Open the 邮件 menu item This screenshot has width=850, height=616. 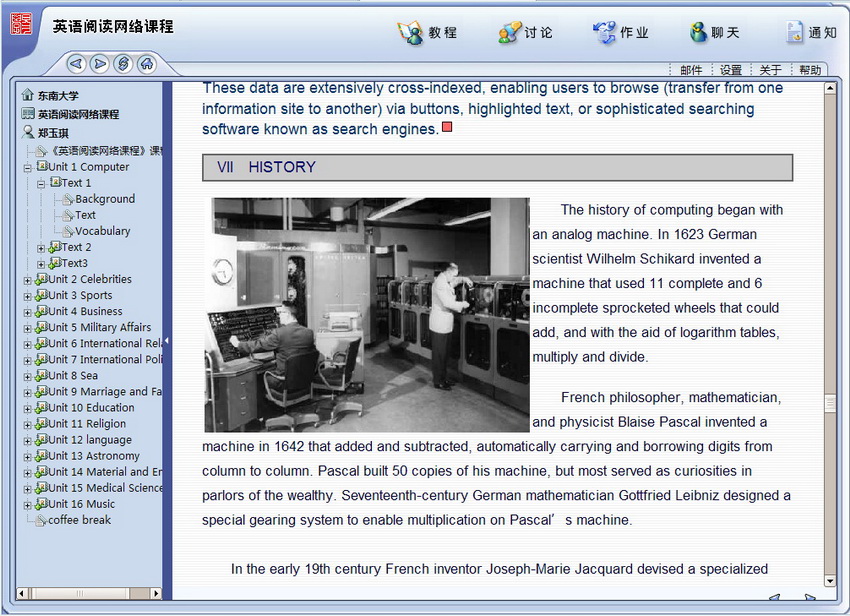coord(691,70)
